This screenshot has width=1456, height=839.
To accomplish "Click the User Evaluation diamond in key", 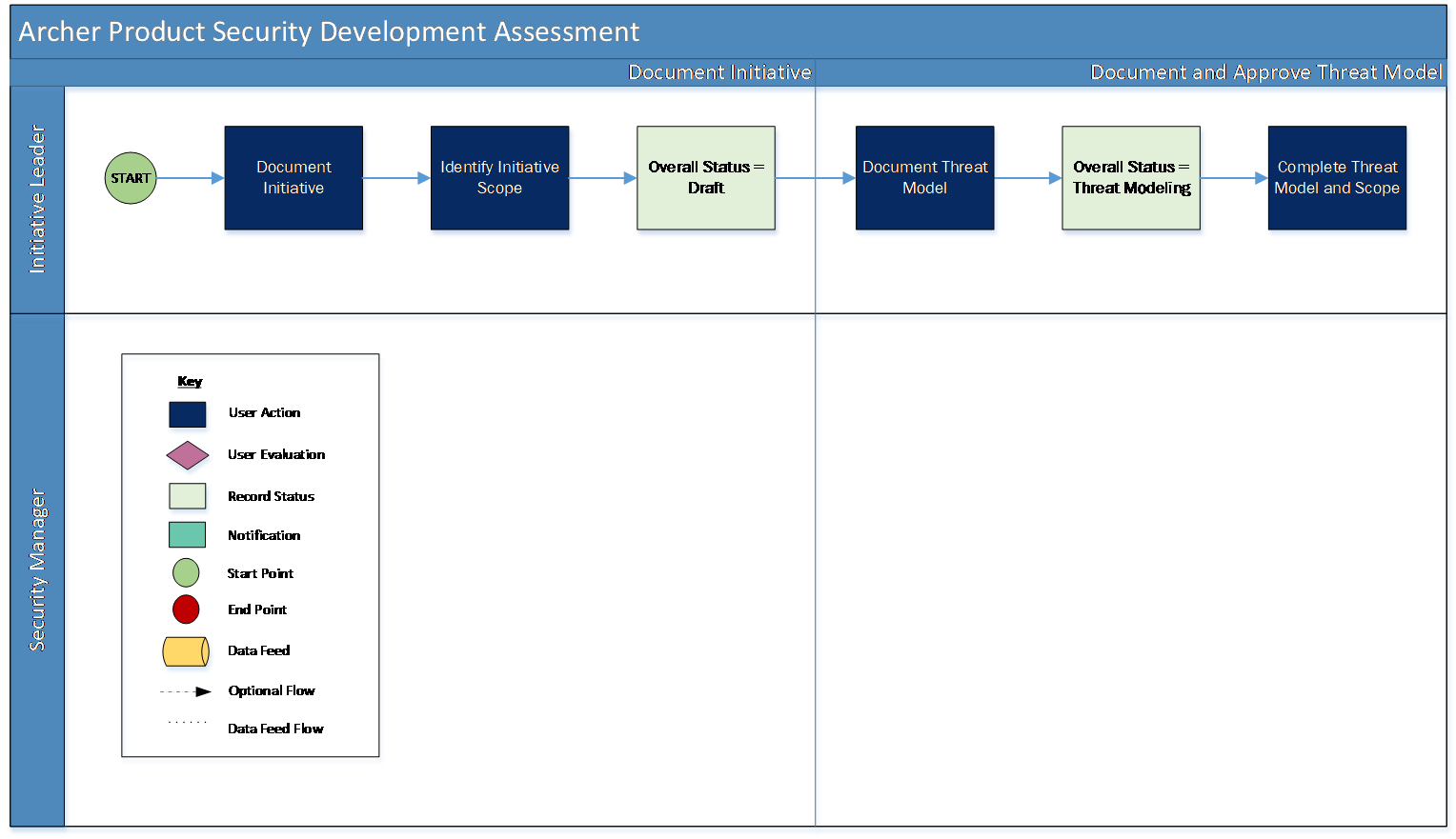I will [188, 455].
